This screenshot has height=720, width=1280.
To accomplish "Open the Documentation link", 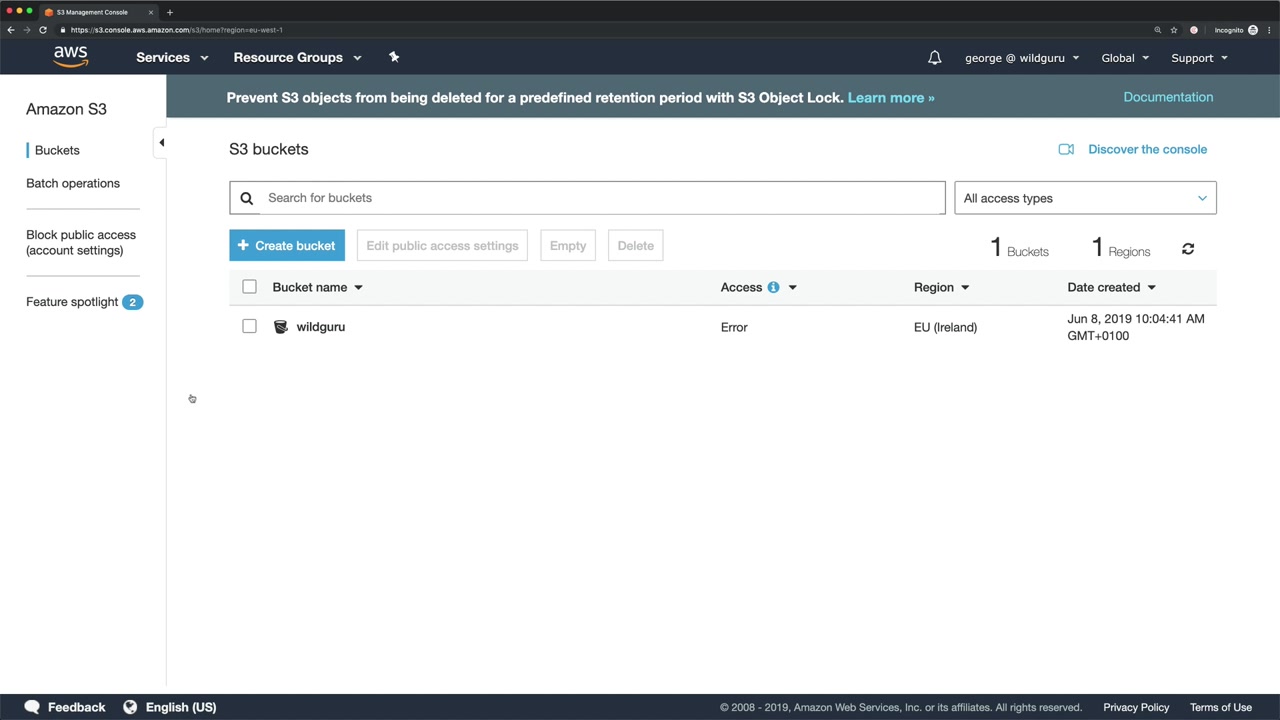I will [1168, 97].
